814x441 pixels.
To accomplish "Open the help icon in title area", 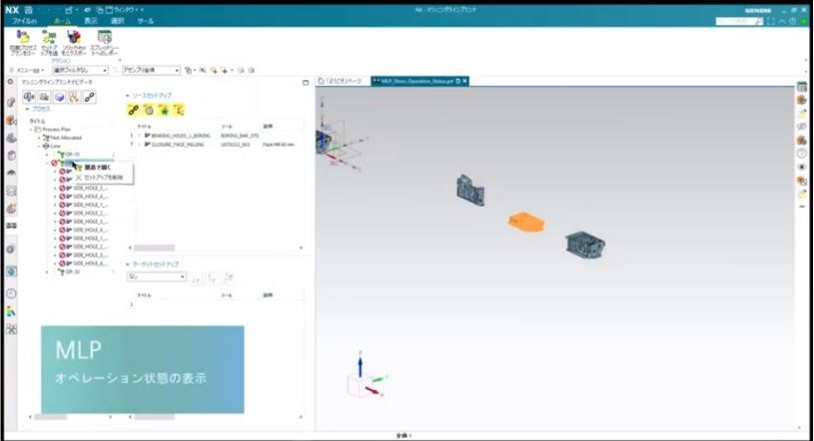I will tap(793, 21).
